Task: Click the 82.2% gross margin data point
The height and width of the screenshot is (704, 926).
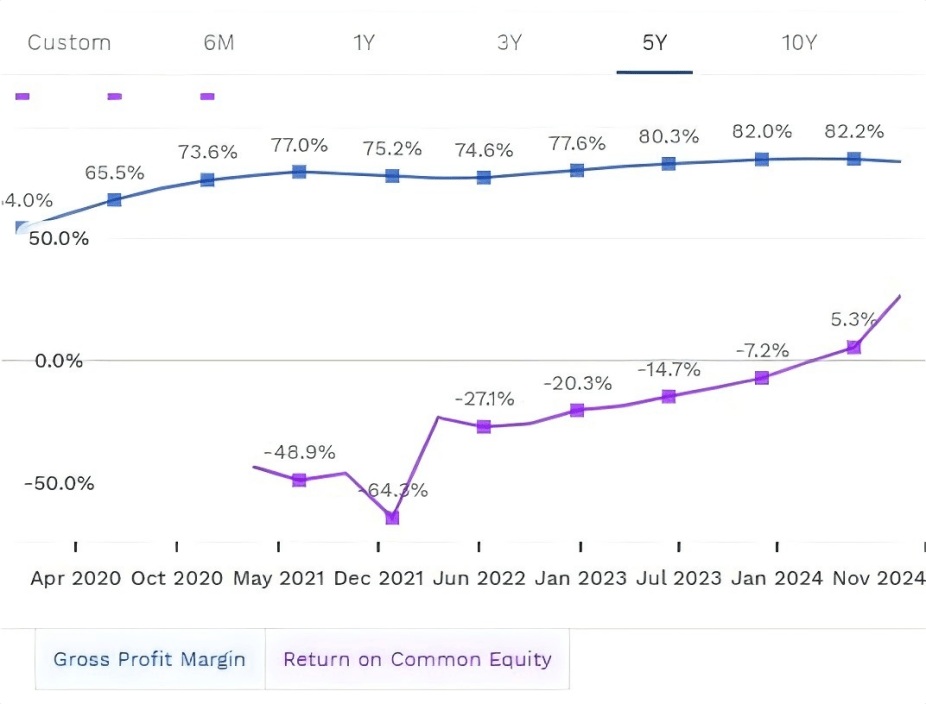Action: [853, 158]
